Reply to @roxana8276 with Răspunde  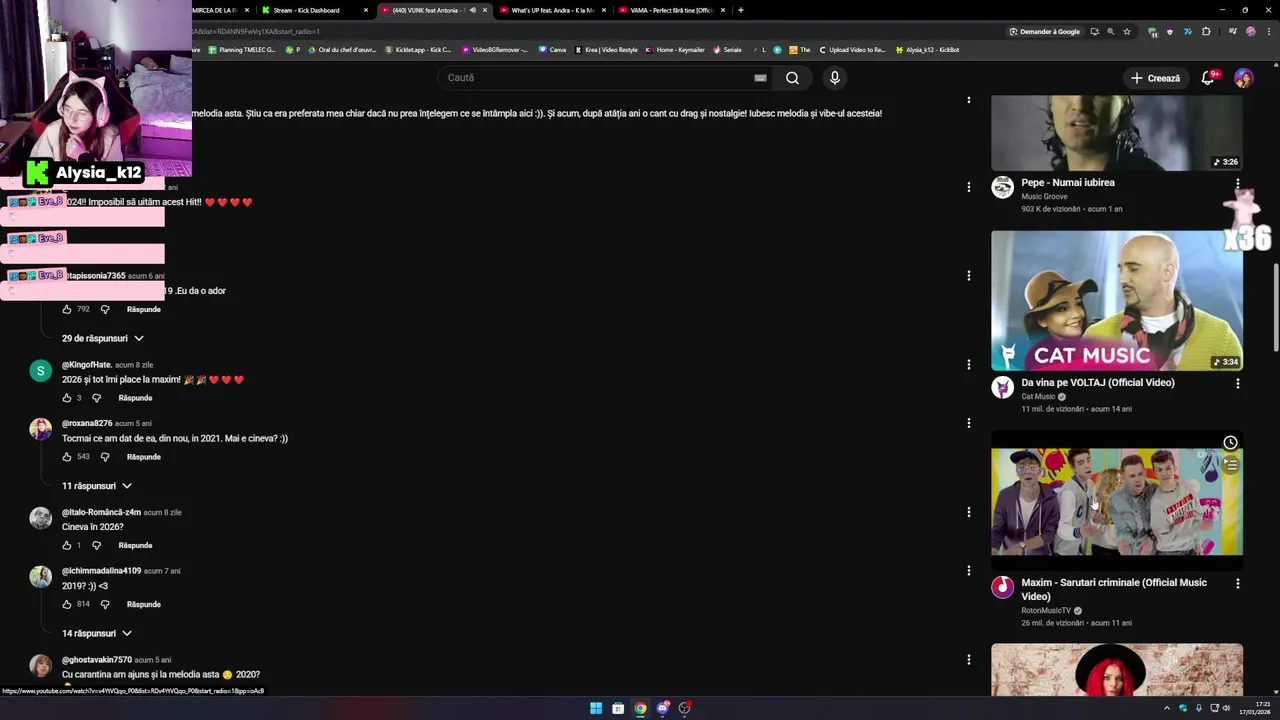143,457
